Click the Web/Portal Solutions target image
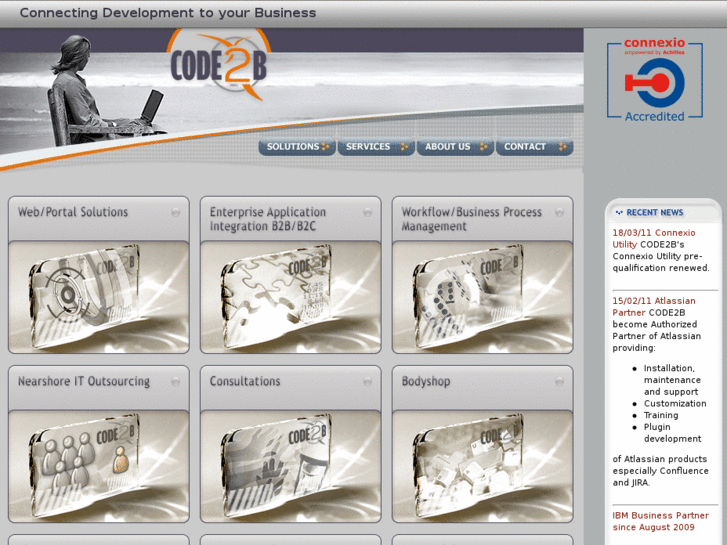The image size is (727, 545). (x=99, y=297)
